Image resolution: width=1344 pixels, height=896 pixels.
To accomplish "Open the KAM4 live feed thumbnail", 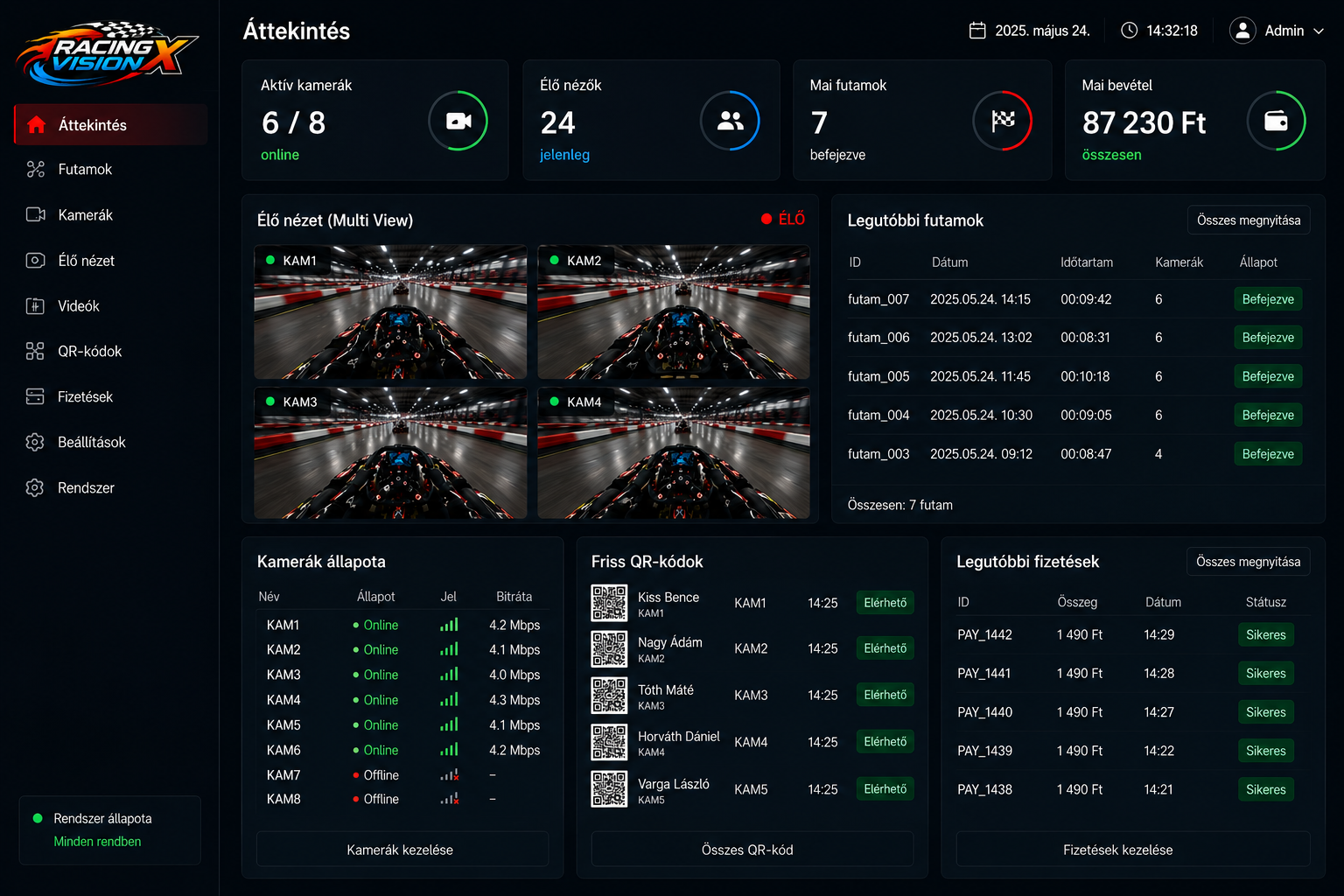I will 674,453.
